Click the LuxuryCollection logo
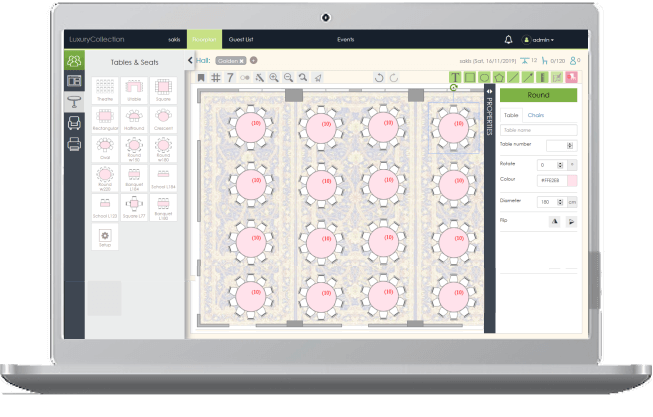653x417 pixels. tap(97, 40)
